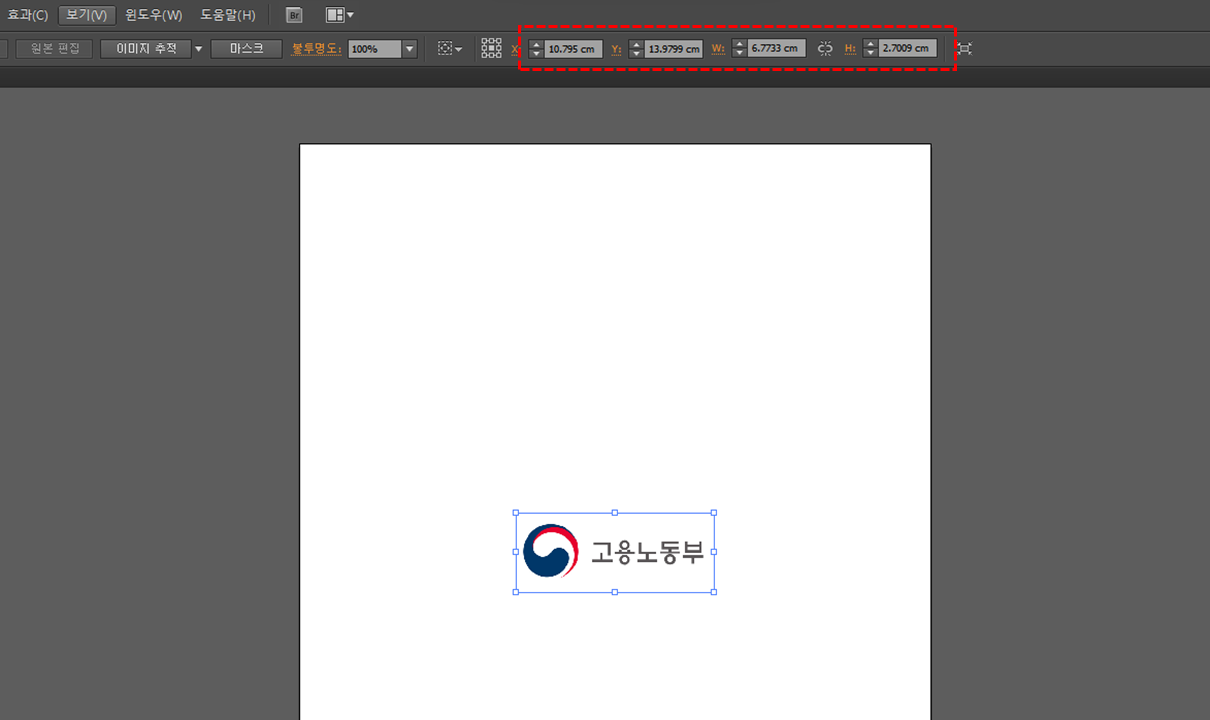Screen dimensions: 1210x720
Task: Open the 윈도우(W) menu
Action: click(153, 15)
